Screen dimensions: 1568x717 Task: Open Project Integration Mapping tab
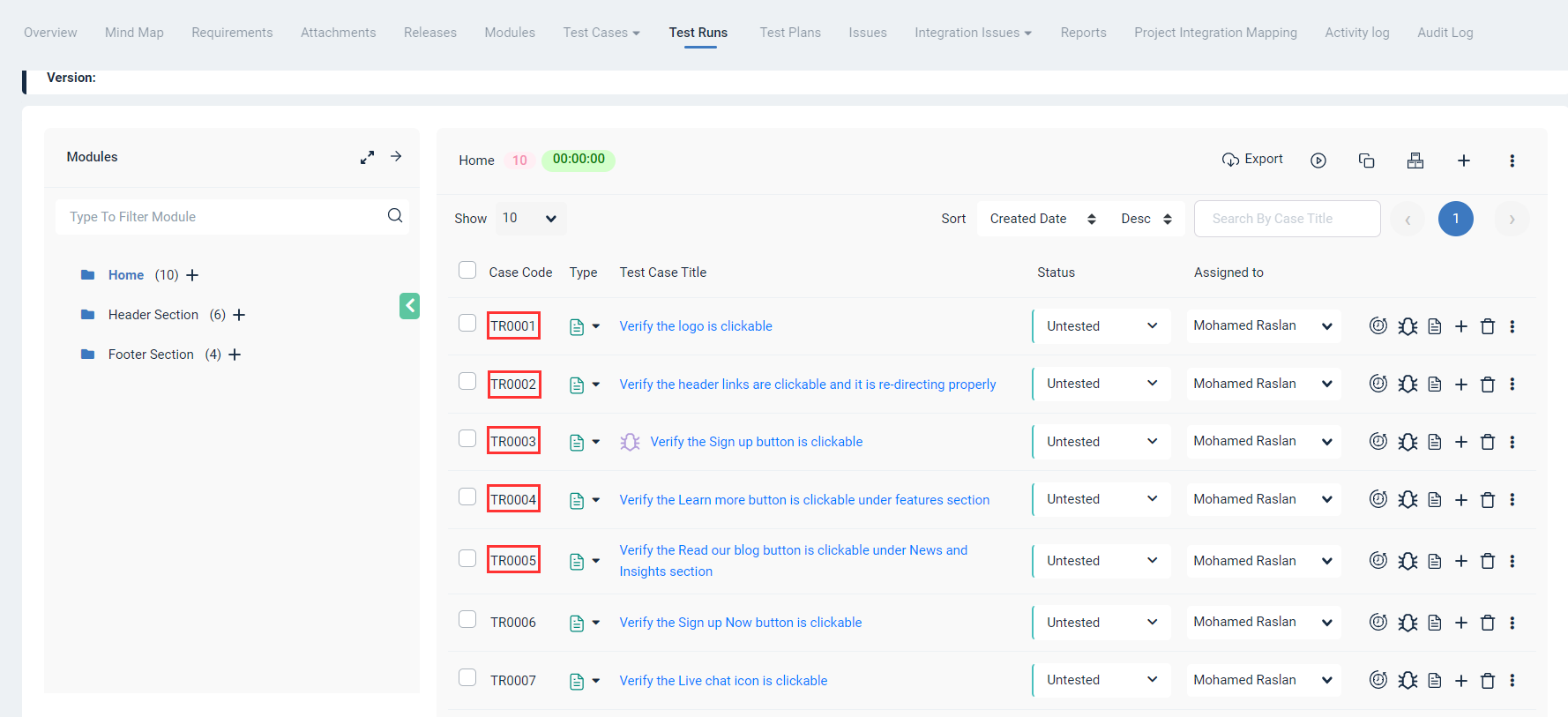coord(1215,33)
